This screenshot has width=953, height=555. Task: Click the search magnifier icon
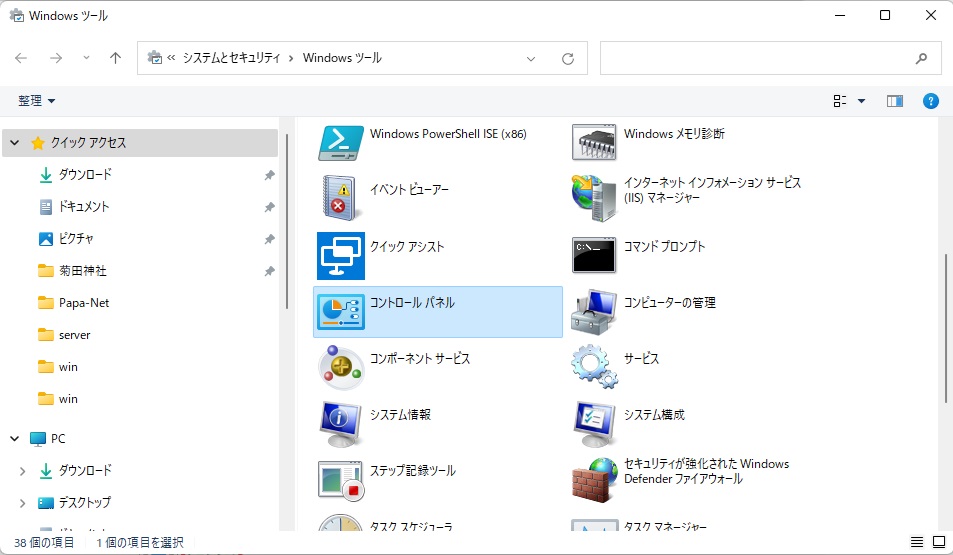[x=921, y=58]
